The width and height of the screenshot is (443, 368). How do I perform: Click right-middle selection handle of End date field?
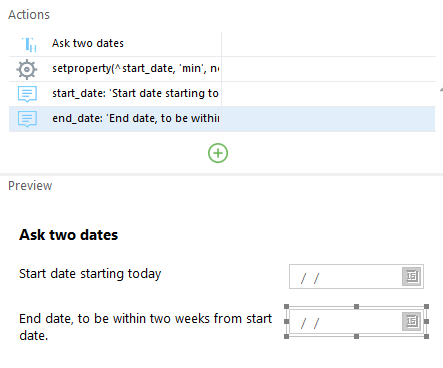pos(426,321)
